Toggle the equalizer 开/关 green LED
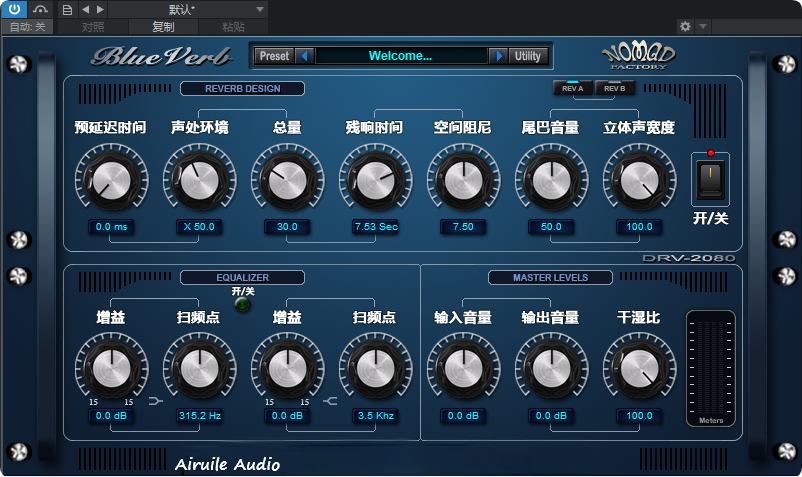This screenshot has width=802, height=477. pyautogui.click(x=242, y=305)
